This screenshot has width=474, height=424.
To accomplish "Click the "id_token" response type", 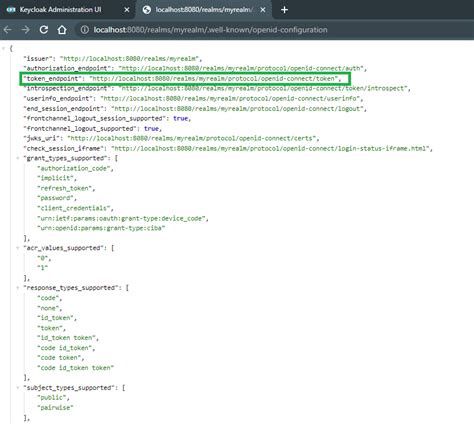I will pos(55,318).
